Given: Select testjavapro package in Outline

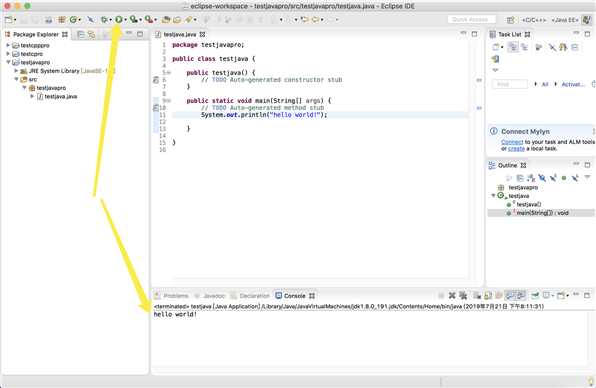Looking at the screenshot, I should pyautogui.click(x=523, y=187).
